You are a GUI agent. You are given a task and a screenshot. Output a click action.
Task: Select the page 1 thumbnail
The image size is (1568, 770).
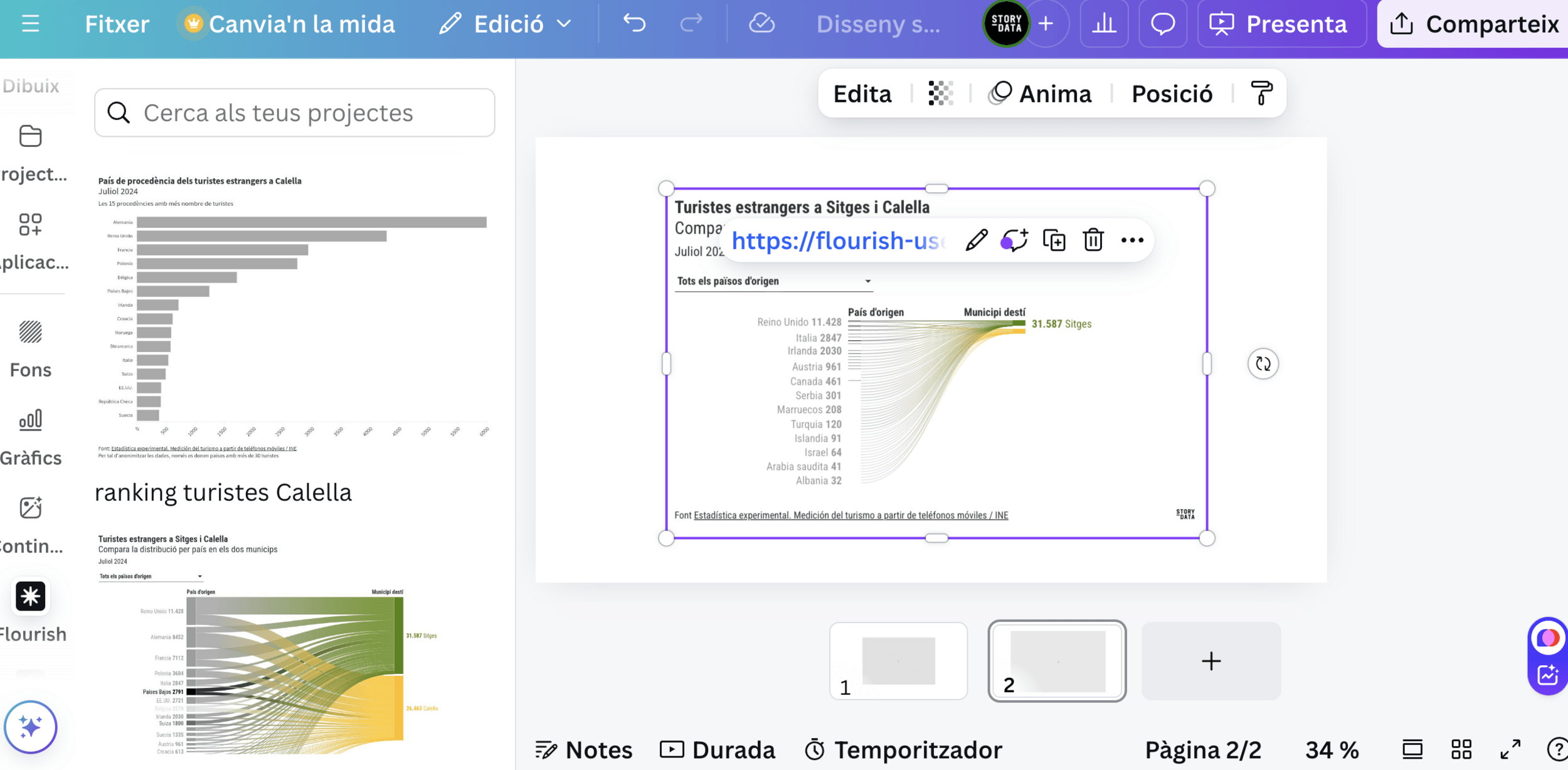point(898,661)
